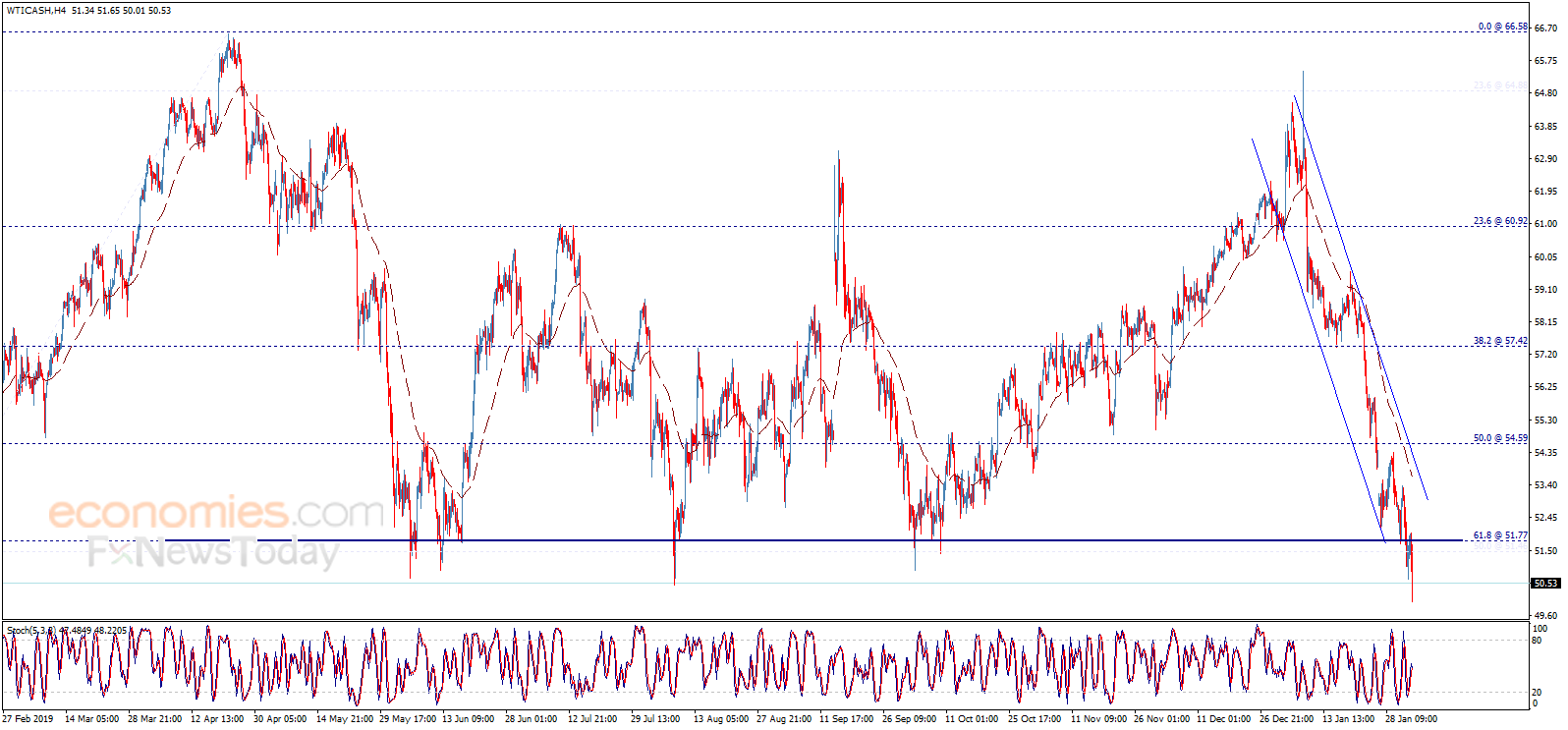Select the 0.0 @ 66.58 Fibonacci label
The width and height of the screenshot is (1568, 730).
tap(1502, 27)
